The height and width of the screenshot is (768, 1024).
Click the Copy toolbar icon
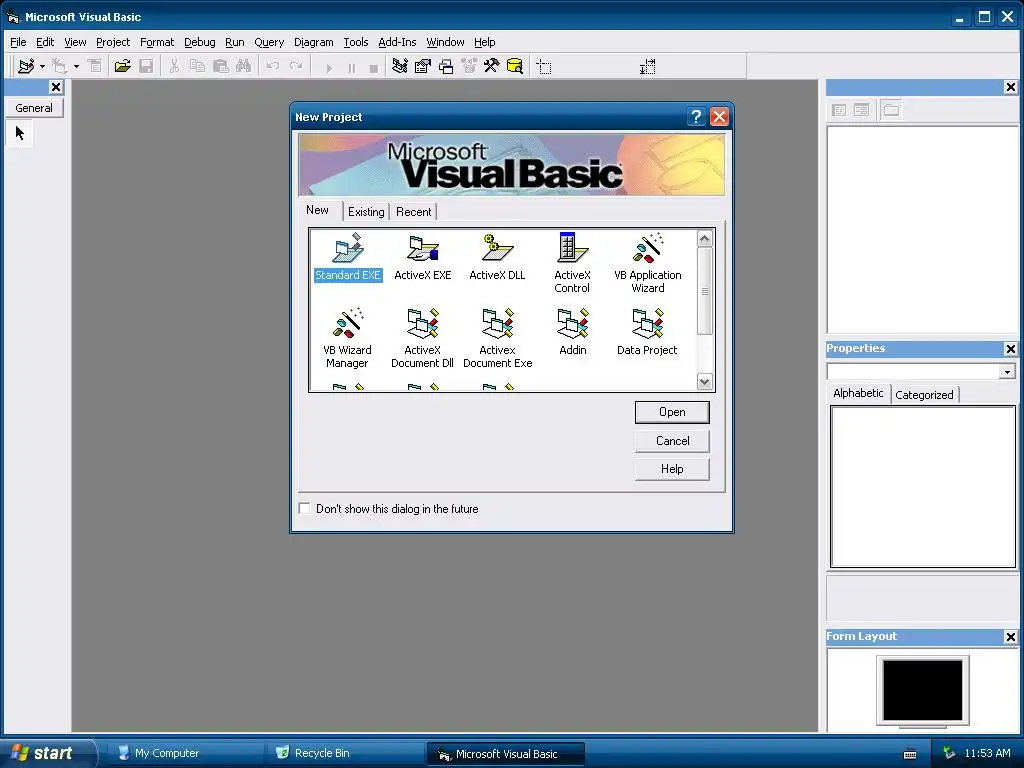click(x=197, y=67)
